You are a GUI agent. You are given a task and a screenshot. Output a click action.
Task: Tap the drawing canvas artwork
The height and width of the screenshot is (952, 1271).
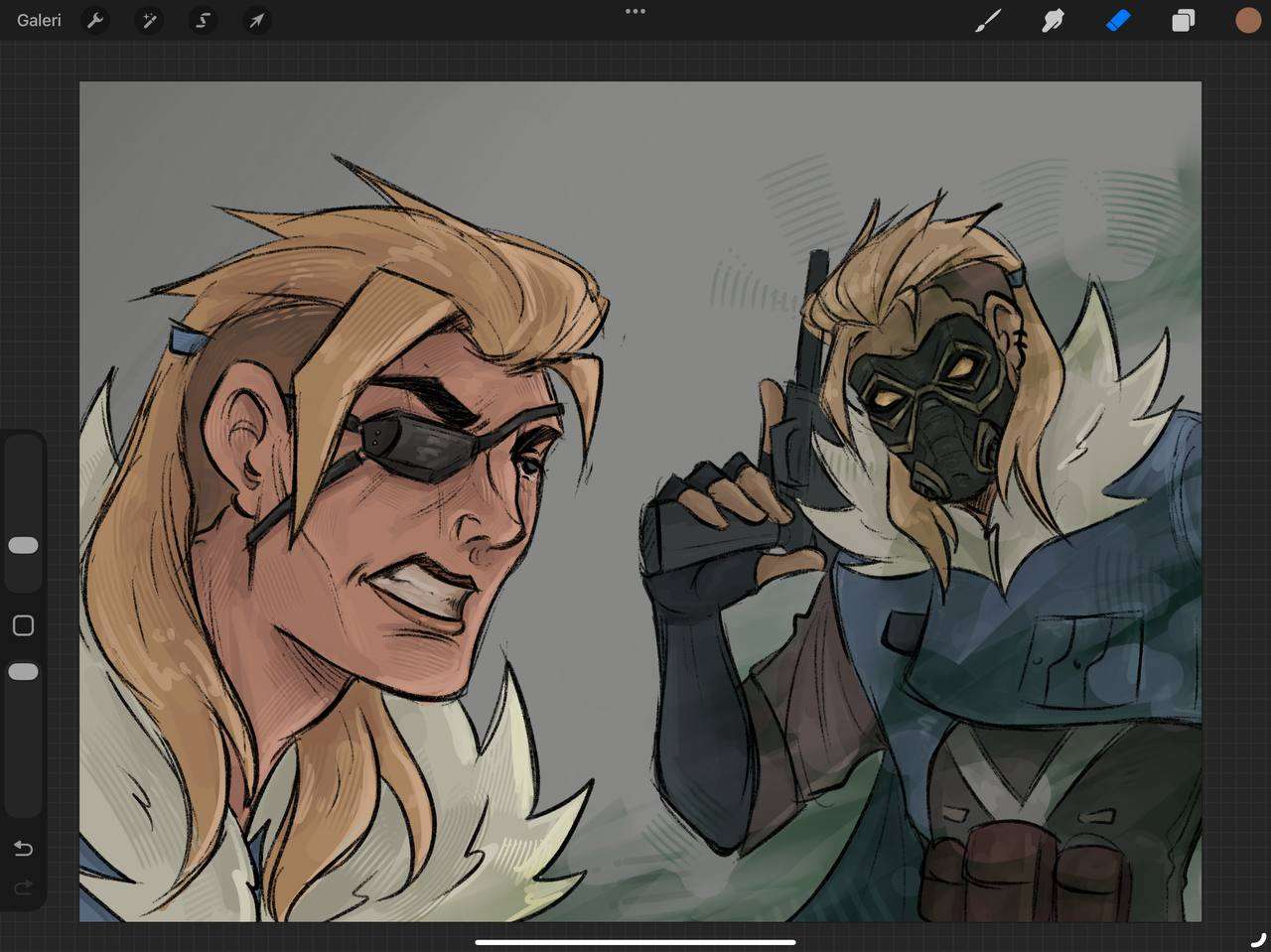coord(640,501)
